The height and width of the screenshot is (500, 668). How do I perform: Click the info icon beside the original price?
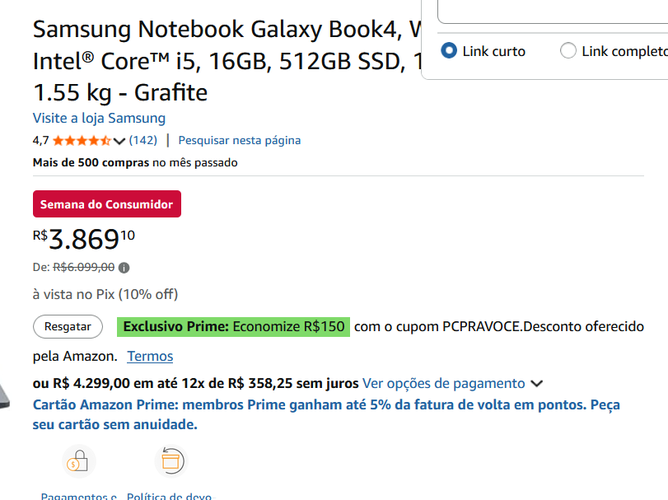coord(124,268)
